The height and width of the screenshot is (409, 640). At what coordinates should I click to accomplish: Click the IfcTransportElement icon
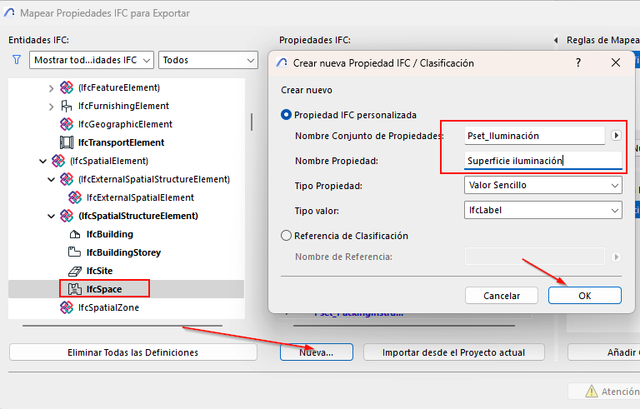coord(67,143)
